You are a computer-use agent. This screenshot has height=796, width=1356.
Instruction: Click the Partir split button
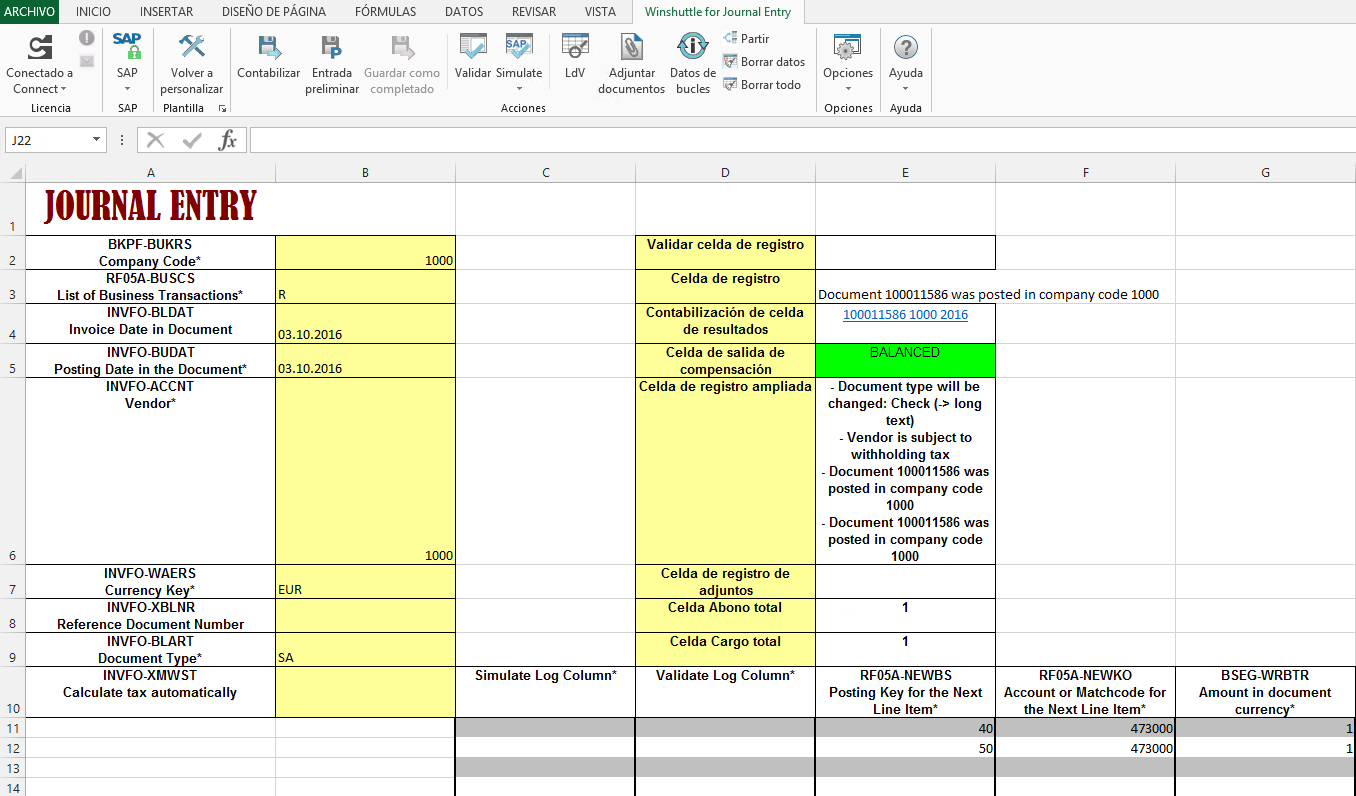(746, 38)
